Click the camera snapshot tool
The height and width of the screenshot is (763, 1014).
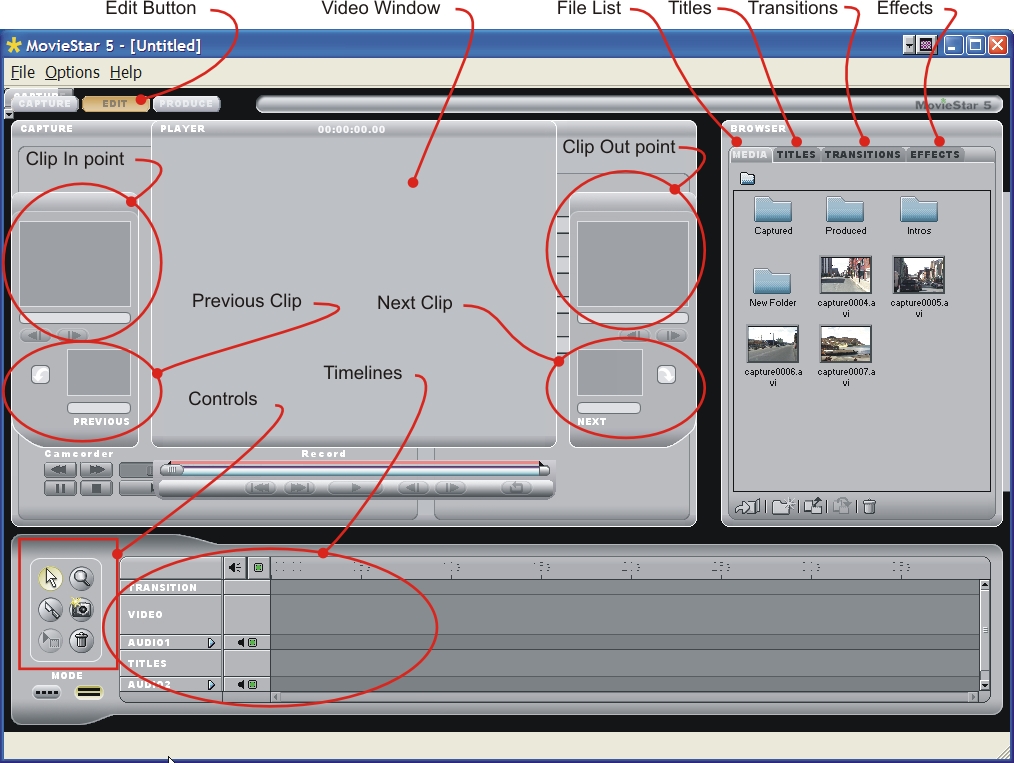[81, 609]
